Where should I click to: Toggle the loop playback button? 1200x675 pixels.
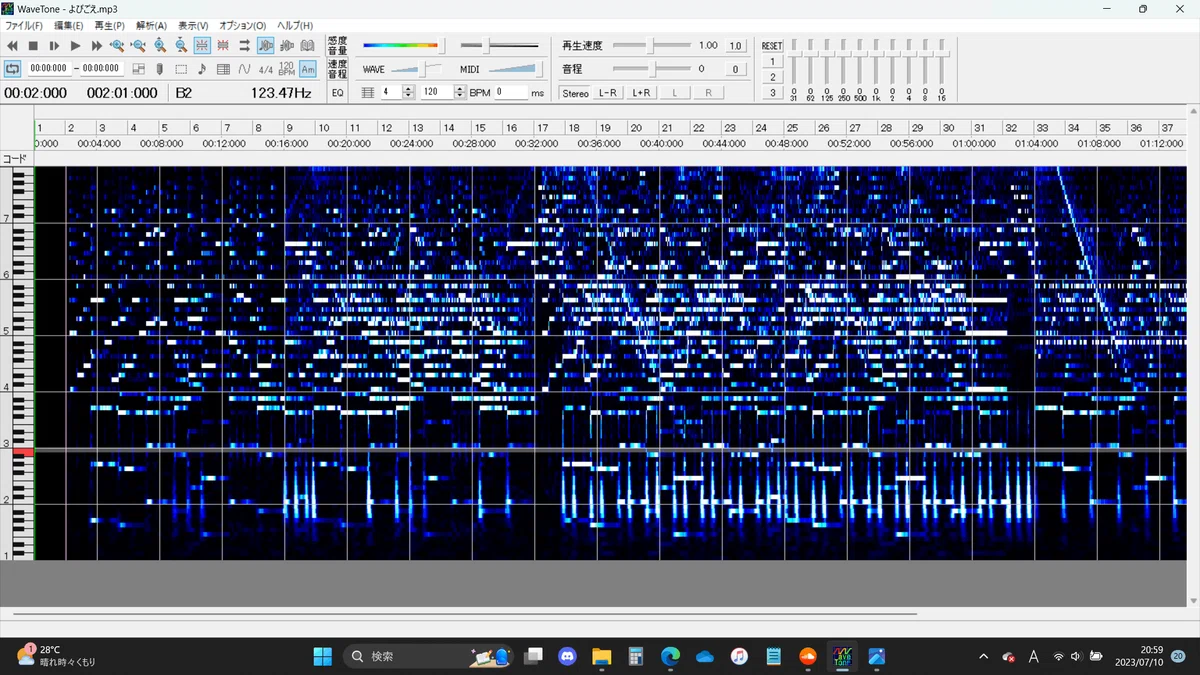pyautogui.click(x=13, y=69)
